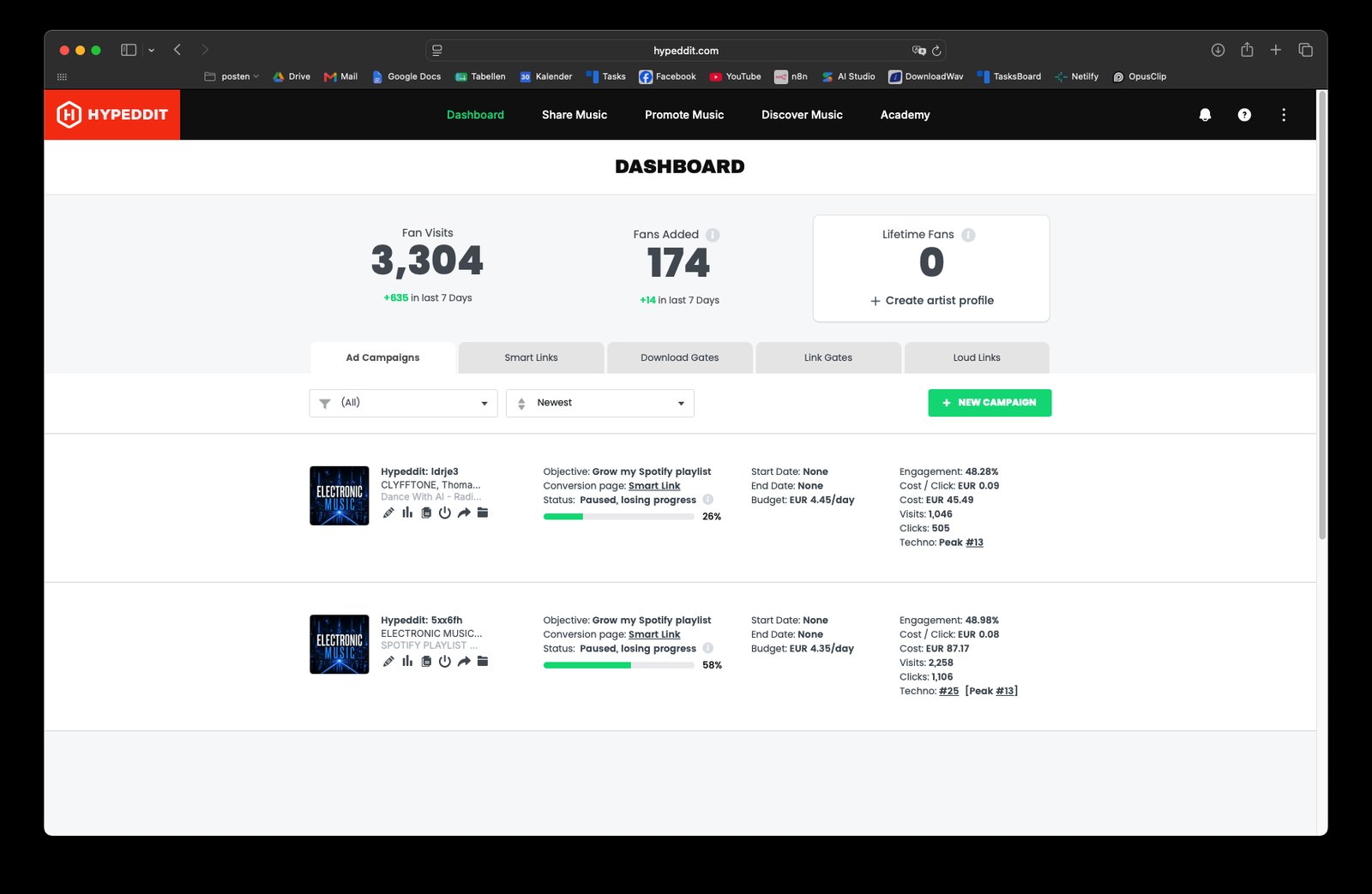Open Safari downloads icon
Image resolution: width=1372 pixels, height=894 pixels.
click(1218, 50)
